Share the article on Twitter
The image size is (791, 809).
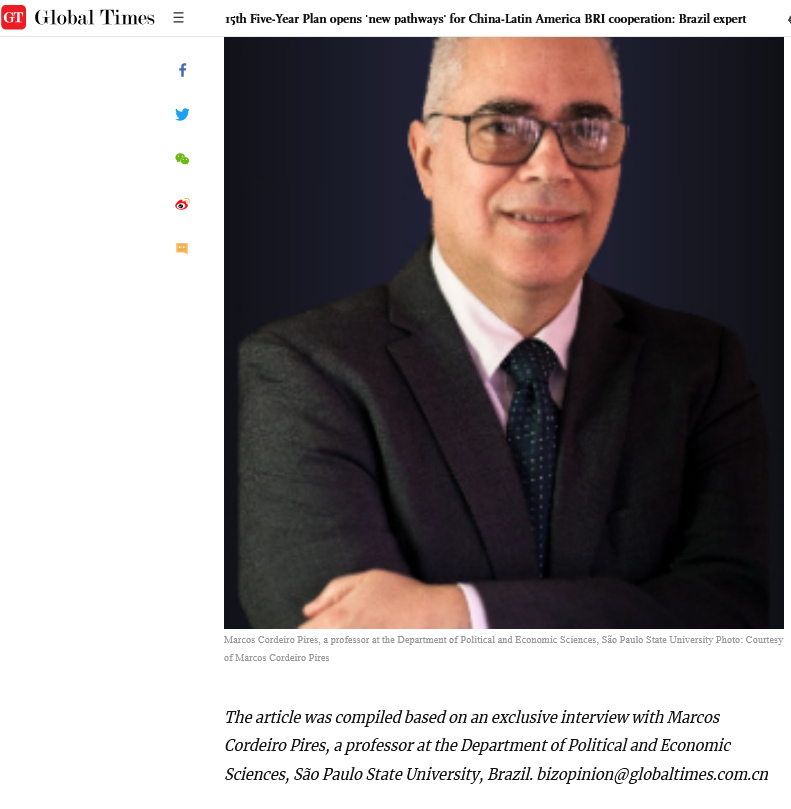[x=182, y=114]
